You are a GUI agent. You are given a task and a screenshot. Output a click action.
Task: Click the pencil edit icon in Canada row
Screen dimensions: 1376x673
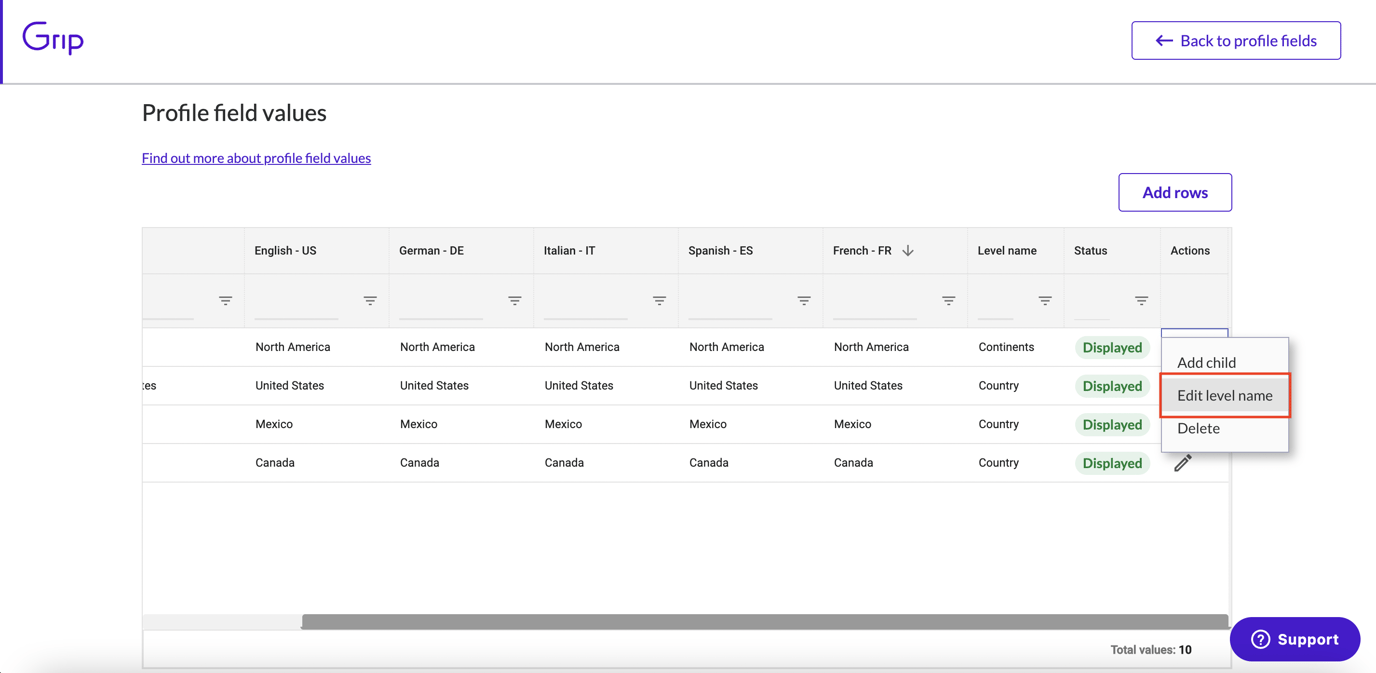[1183, 463]
